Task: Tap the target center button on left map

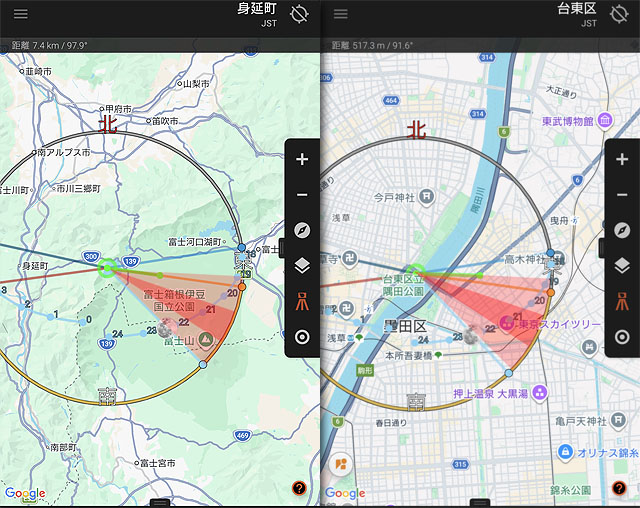Action: coord(302,336)
